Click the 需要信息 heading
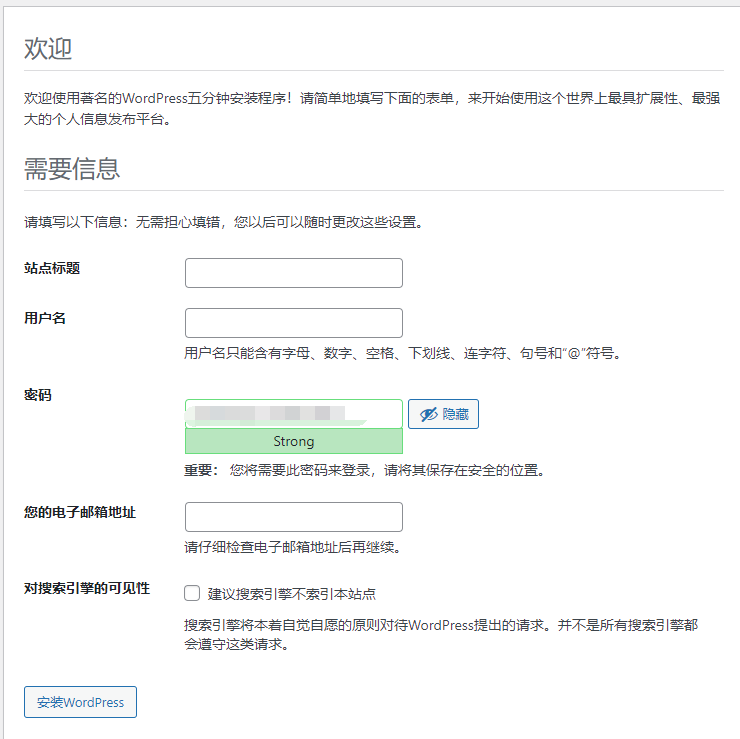The height and width of the screenshot is (739, 740). point(72,168)
